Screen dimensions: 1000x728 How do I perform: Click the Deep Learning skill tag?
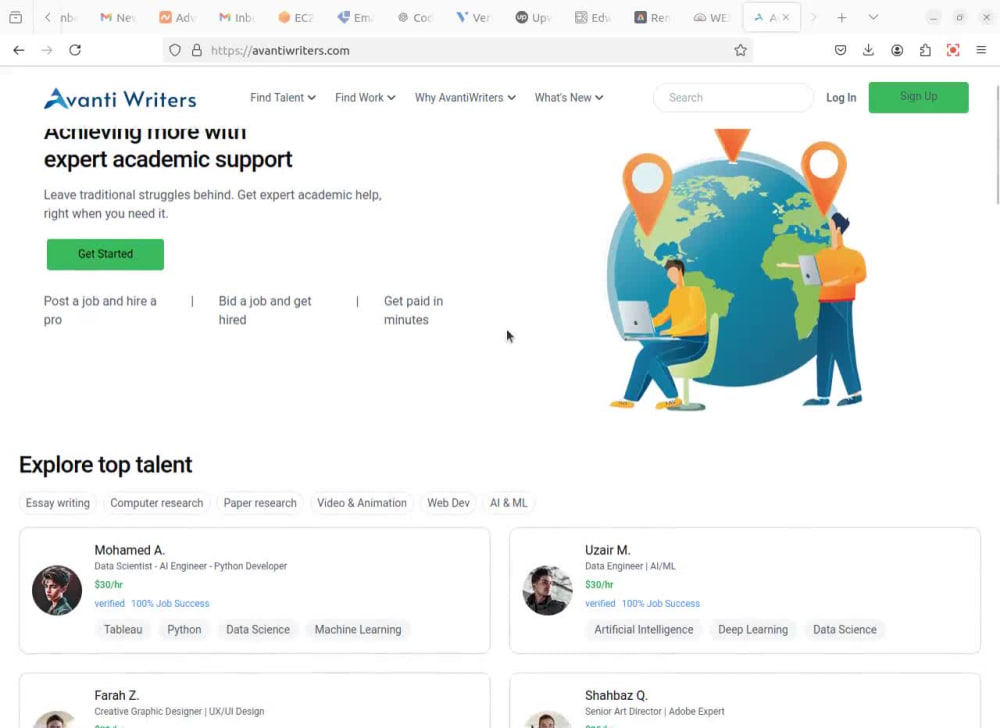tap(753, 630)
